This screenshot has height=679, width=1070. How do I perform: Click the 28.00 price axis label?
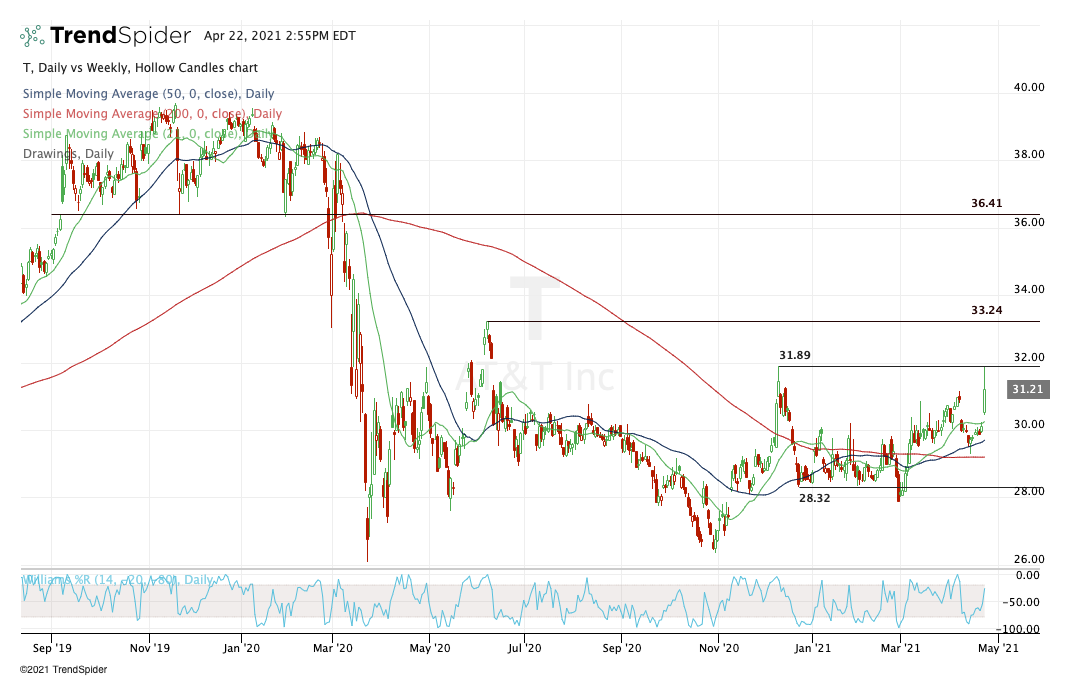(x=1029, y=491)
